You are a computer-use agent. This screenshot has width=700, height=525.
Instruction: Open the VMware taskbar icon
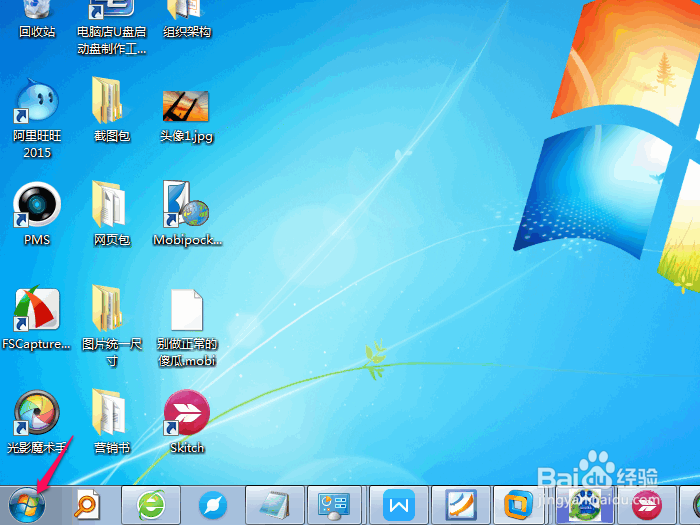coord(519,505)
